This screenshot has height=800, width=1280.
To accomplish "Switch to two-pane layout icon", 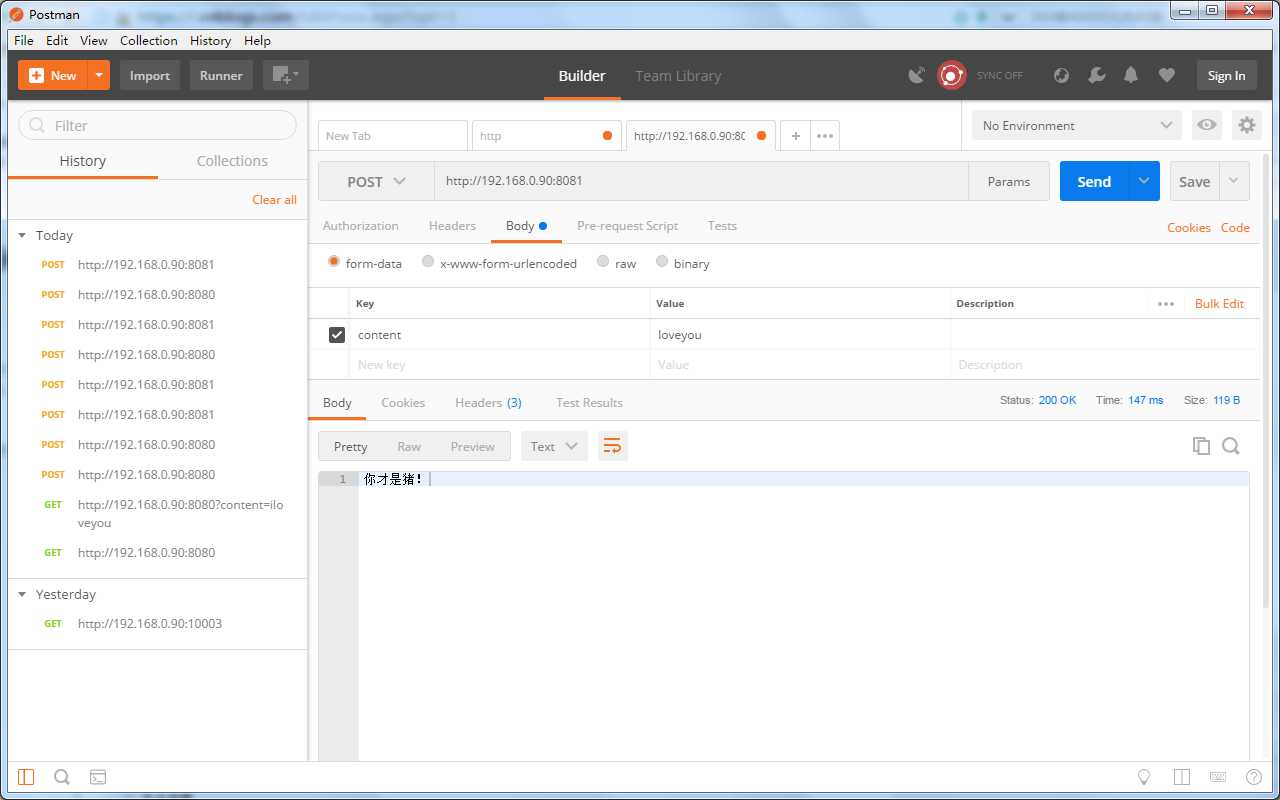I will point(1182,777).
